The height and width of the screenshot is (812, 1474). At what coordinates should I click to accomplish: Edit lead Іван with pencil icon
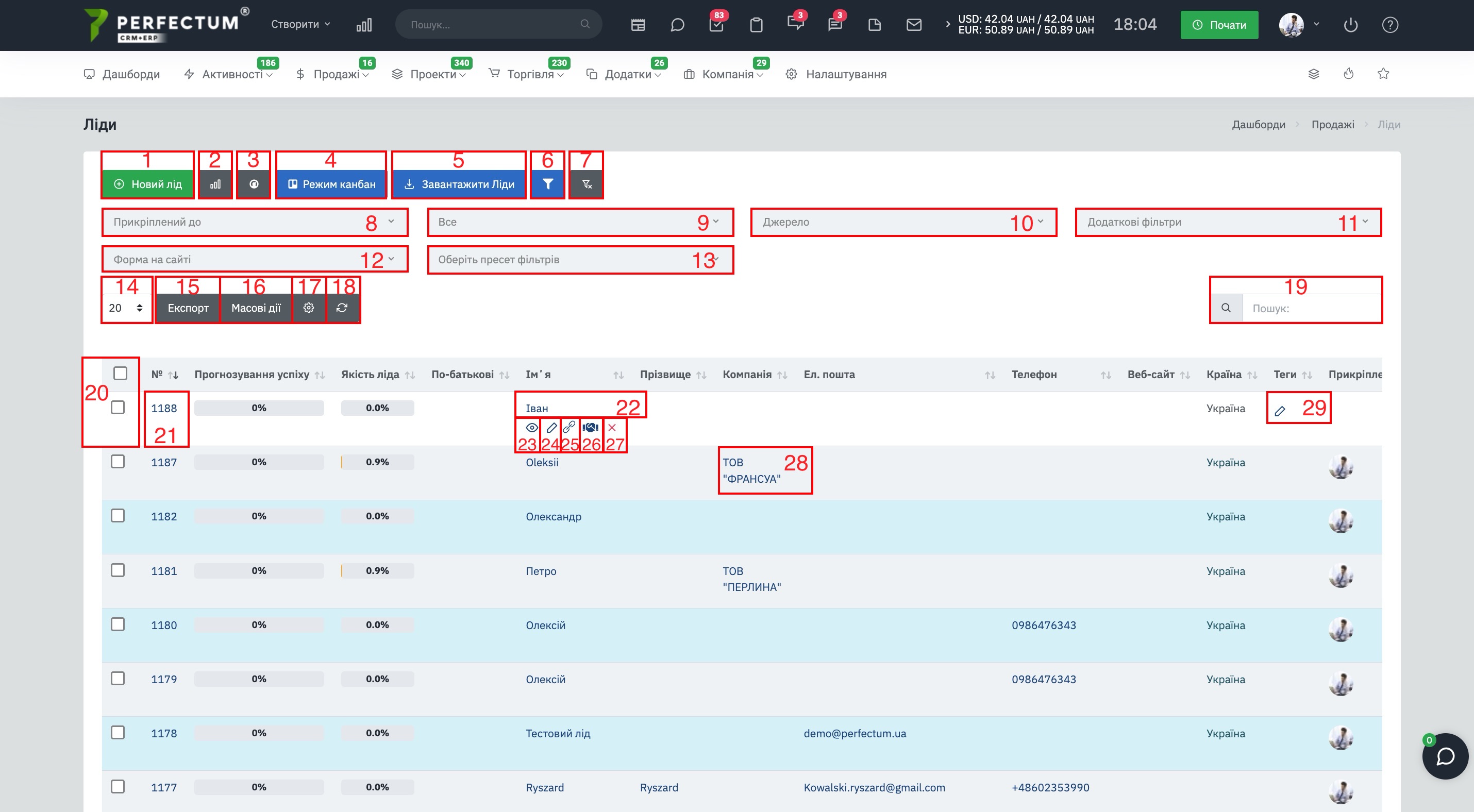coord(551,427)
